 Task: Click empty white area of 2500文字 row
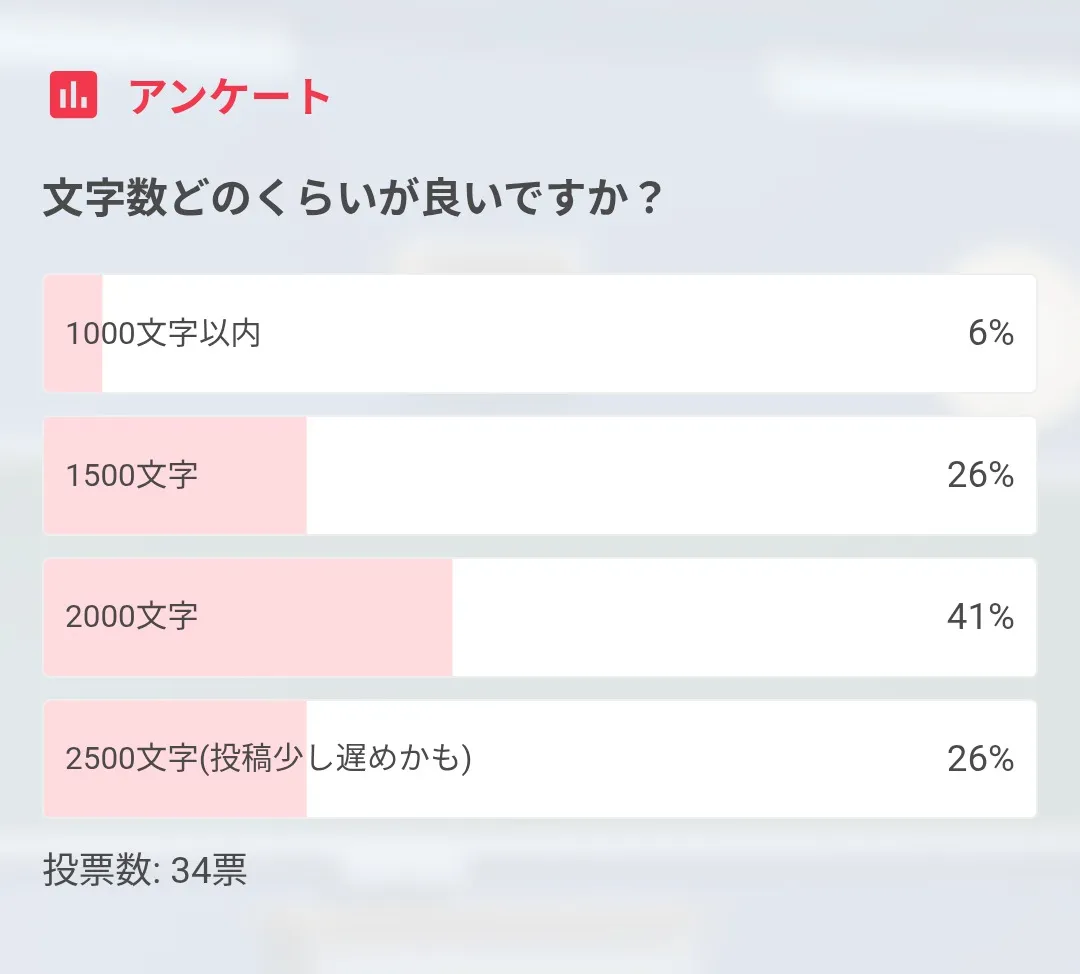coord(700,759)
